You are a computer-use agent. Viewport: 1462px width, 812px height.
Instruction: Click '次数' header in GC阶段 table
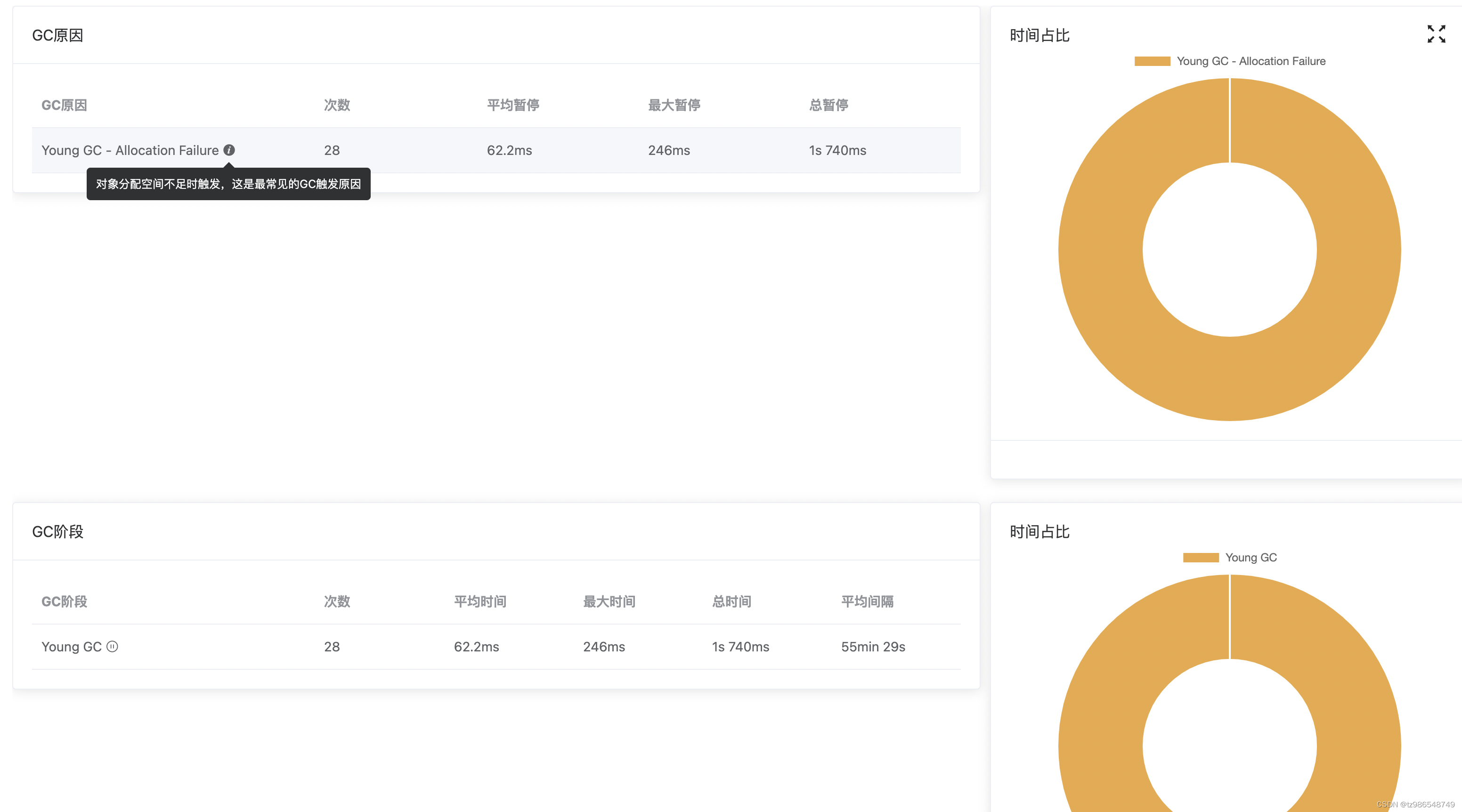click(337, 601)
